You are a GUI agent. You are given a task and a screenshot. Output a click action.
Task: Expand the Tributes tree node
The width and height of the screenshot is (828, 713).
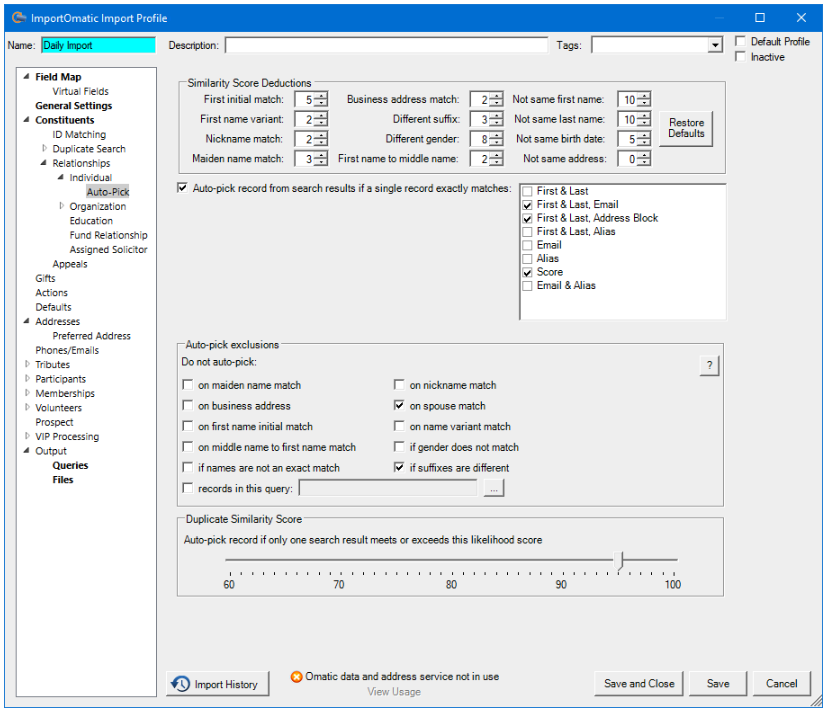pyautogui.click(x=27, y=364)
